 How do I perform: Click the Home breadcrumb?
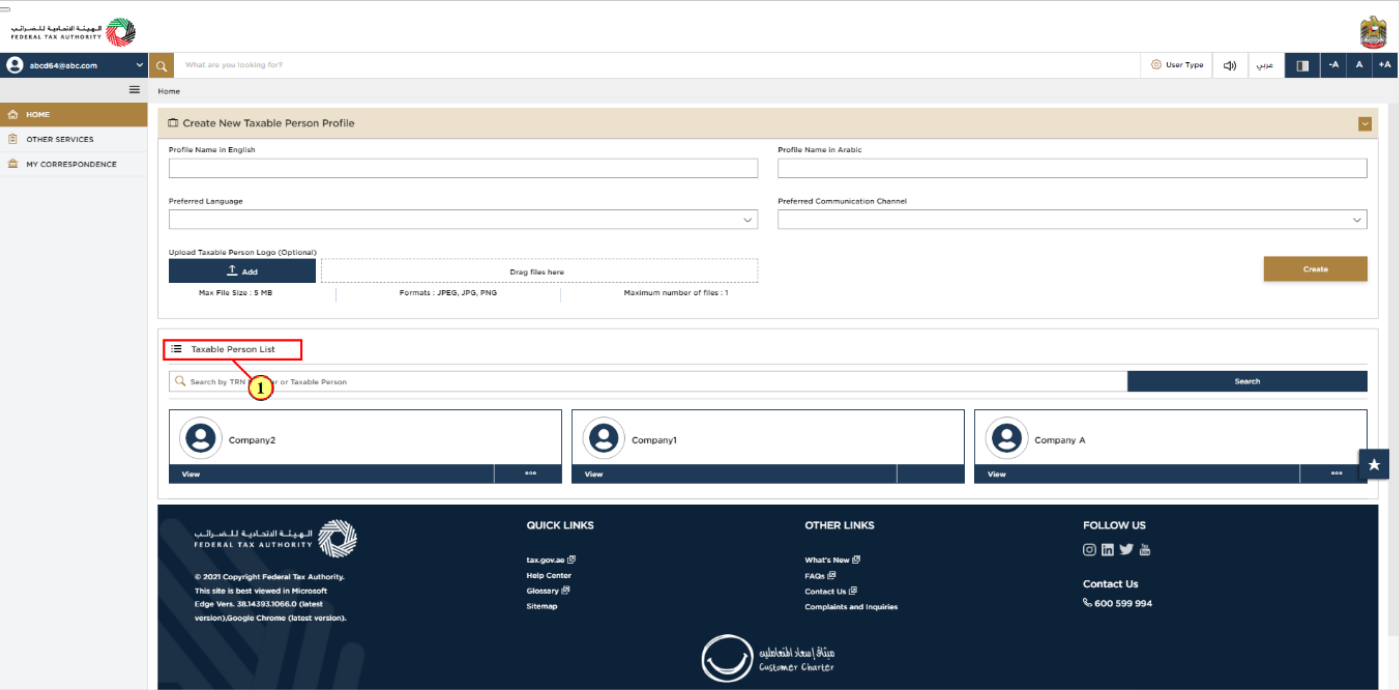tap(169, 91)
